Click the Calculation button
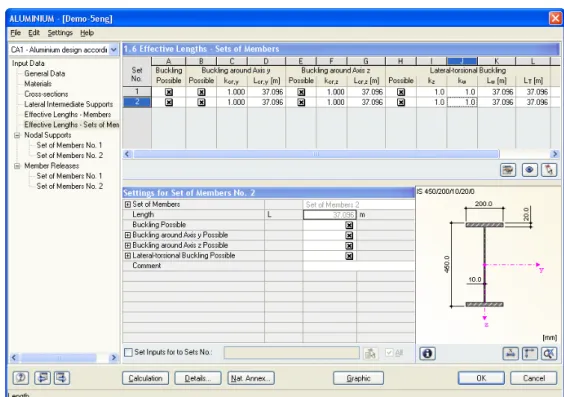 point(145,378)
